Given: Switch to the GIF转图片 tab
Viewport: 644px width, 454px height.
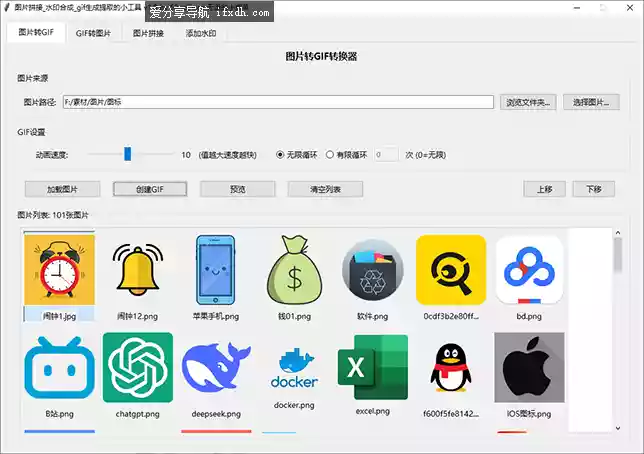Looking at the screenshot, I should [x=93, y=33].
